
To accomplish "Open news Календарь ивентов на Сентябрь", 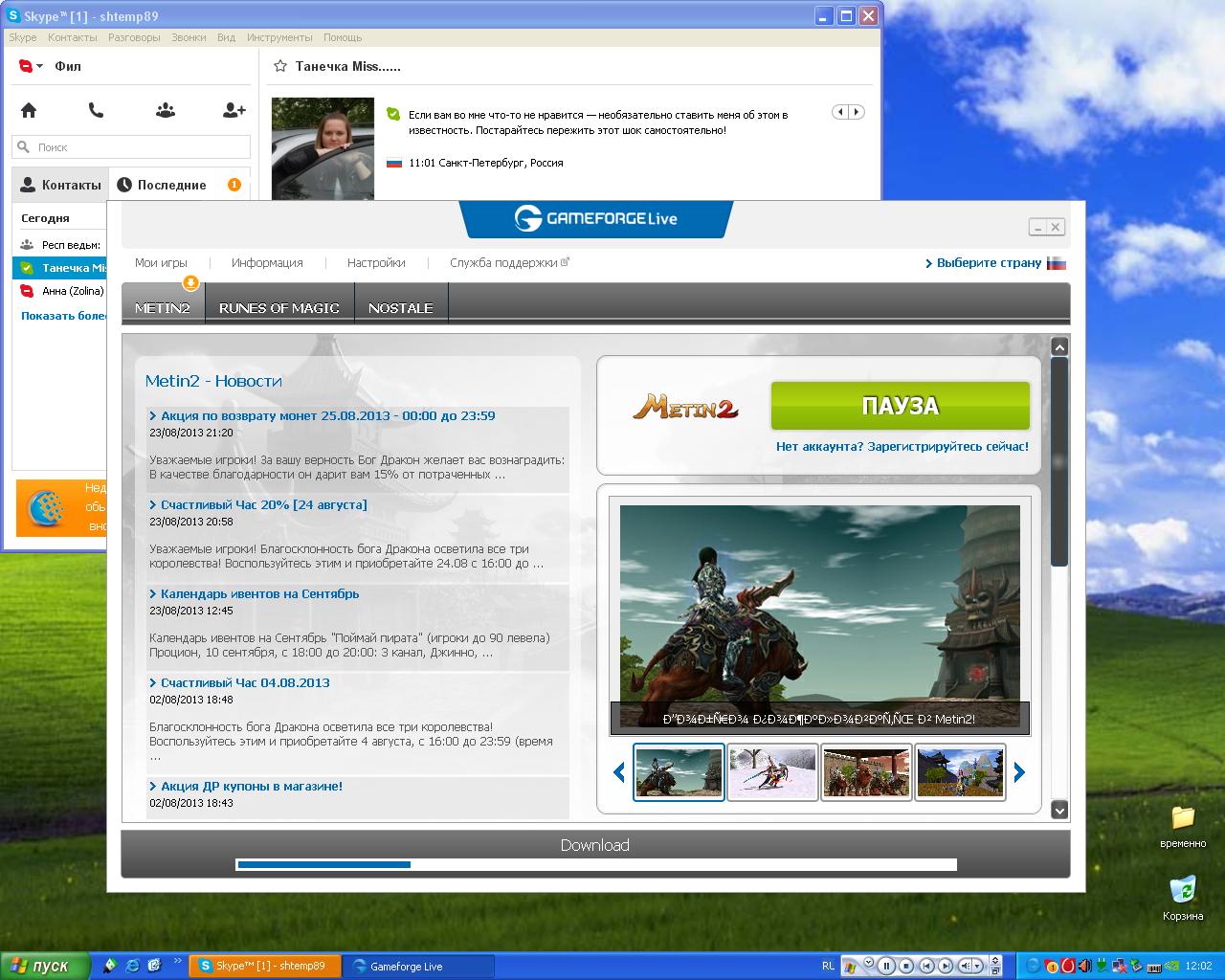I will coord(260,594).
